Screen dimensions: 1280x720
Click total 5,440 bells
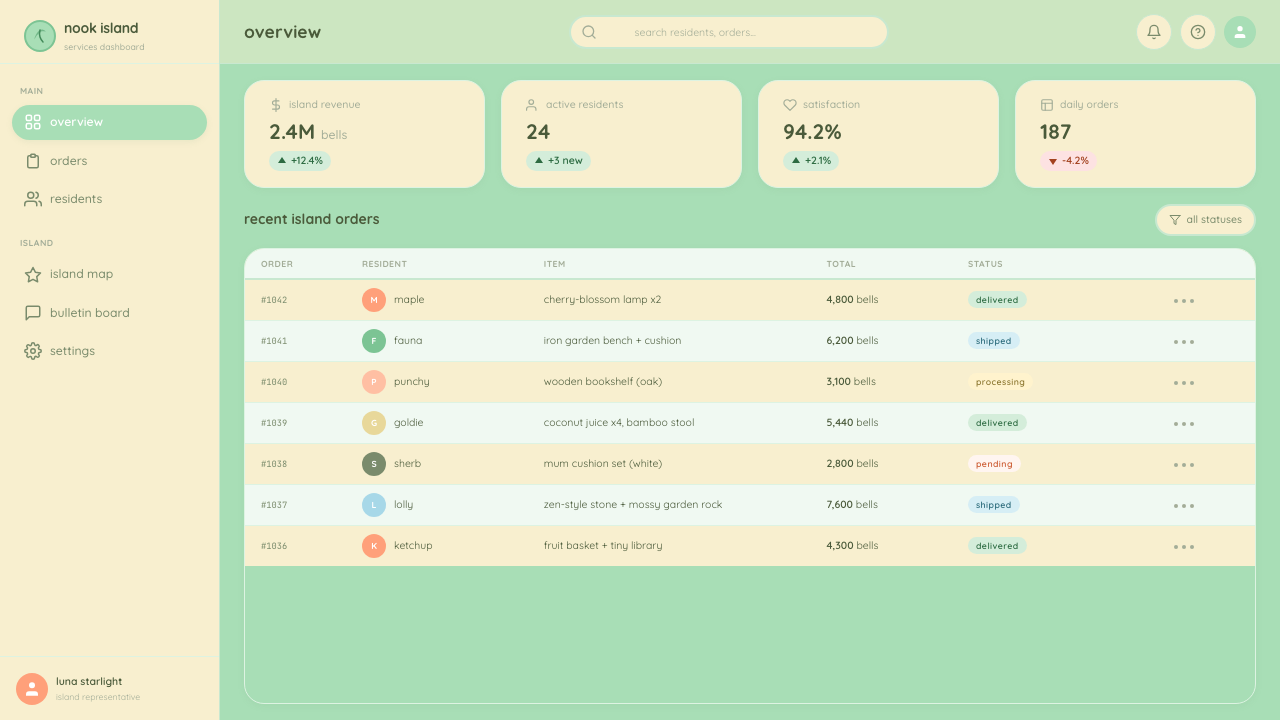(852, 423)
